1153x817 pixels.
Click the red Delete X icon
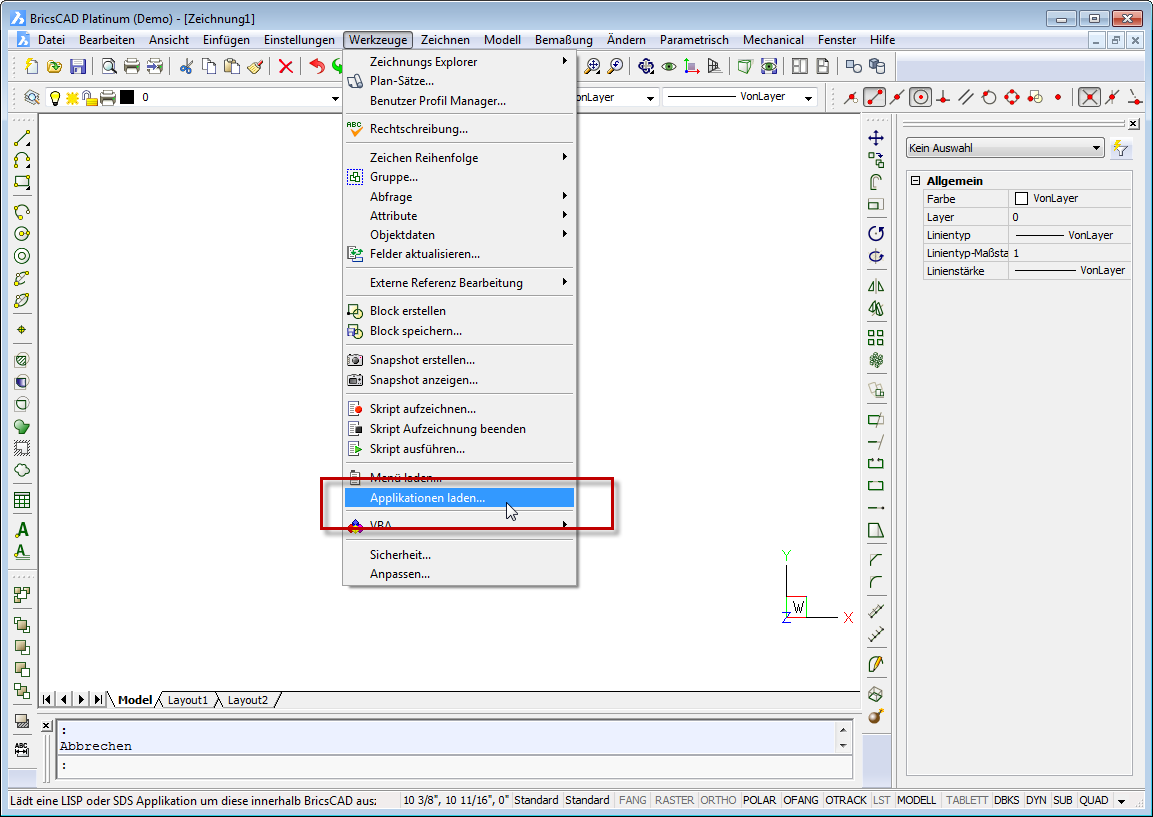pyautogui.click(x=286, y=66)
